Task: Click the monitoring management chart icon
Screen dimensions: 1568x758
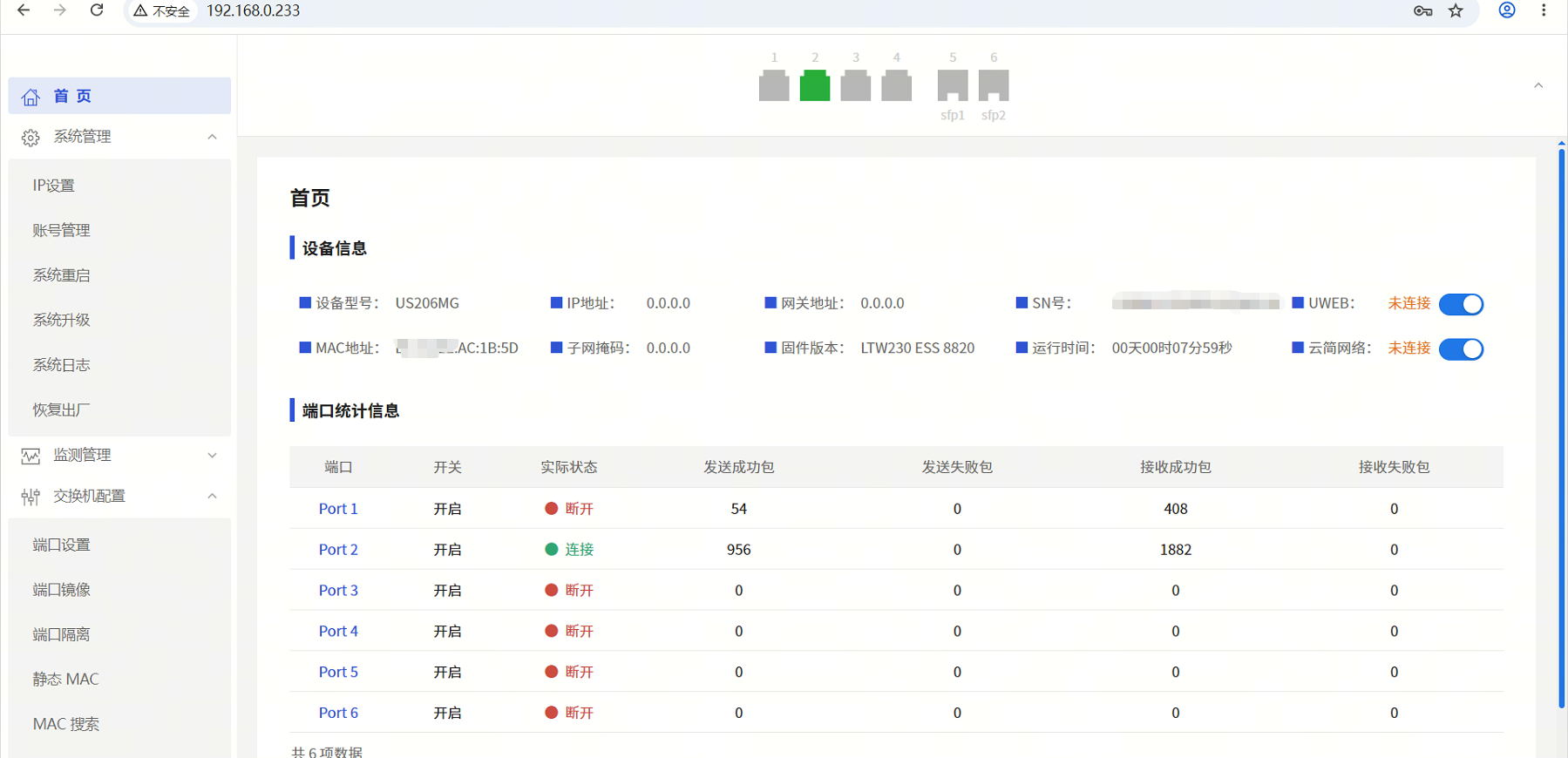Action: (31, 456)
